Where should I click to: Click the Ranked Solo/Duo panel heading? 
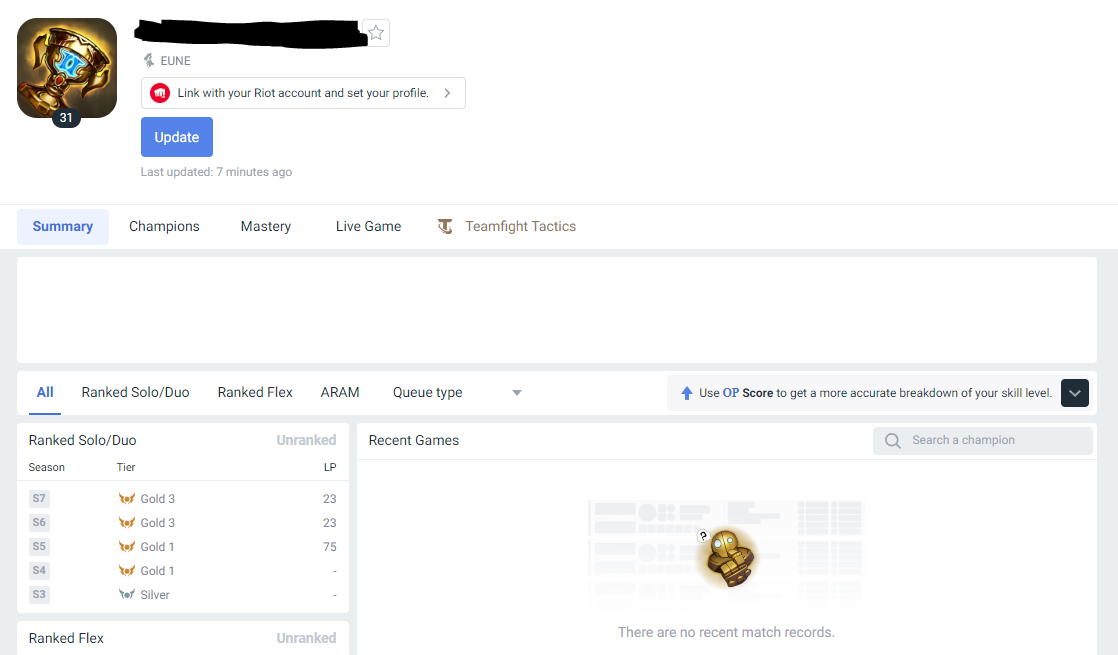point(83,440)
